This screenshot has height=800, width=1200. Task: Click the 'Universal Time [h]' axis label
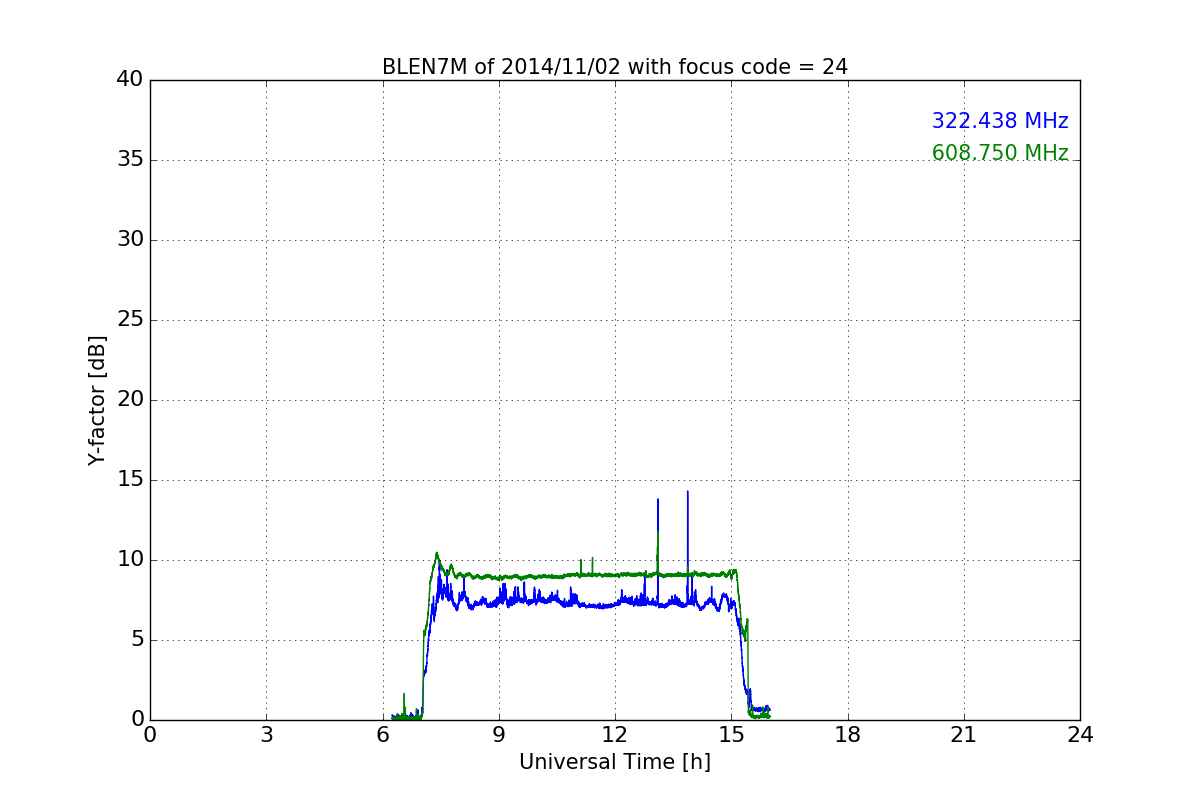click(x=615, y=762)
